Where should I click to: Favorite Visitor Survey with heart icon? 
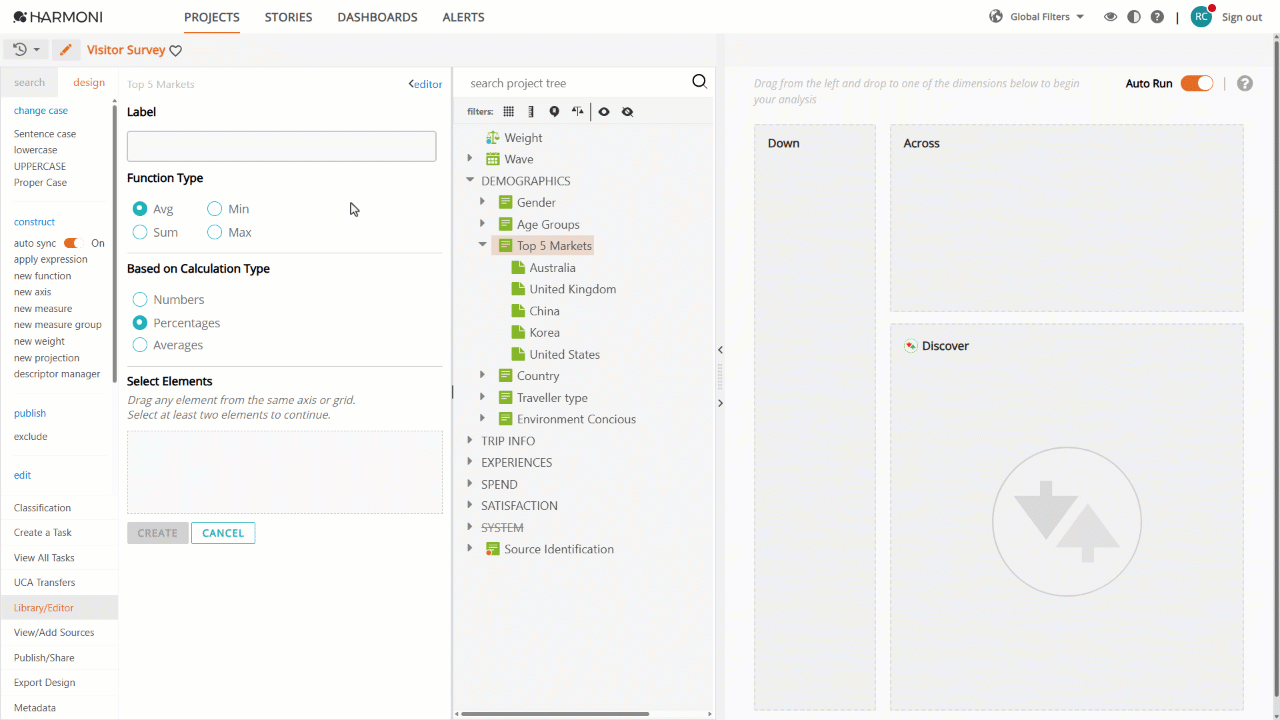(x=176, y=51)
